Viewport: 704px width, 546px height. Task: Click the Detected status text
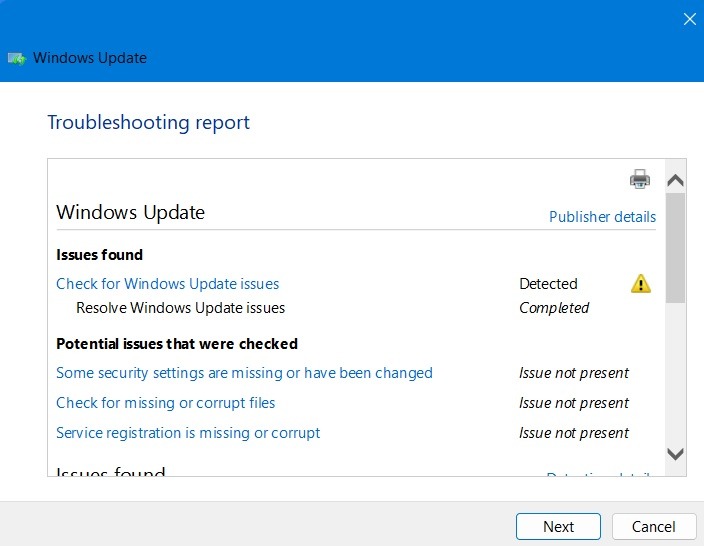pyautogui.click(x=548, y=284)
